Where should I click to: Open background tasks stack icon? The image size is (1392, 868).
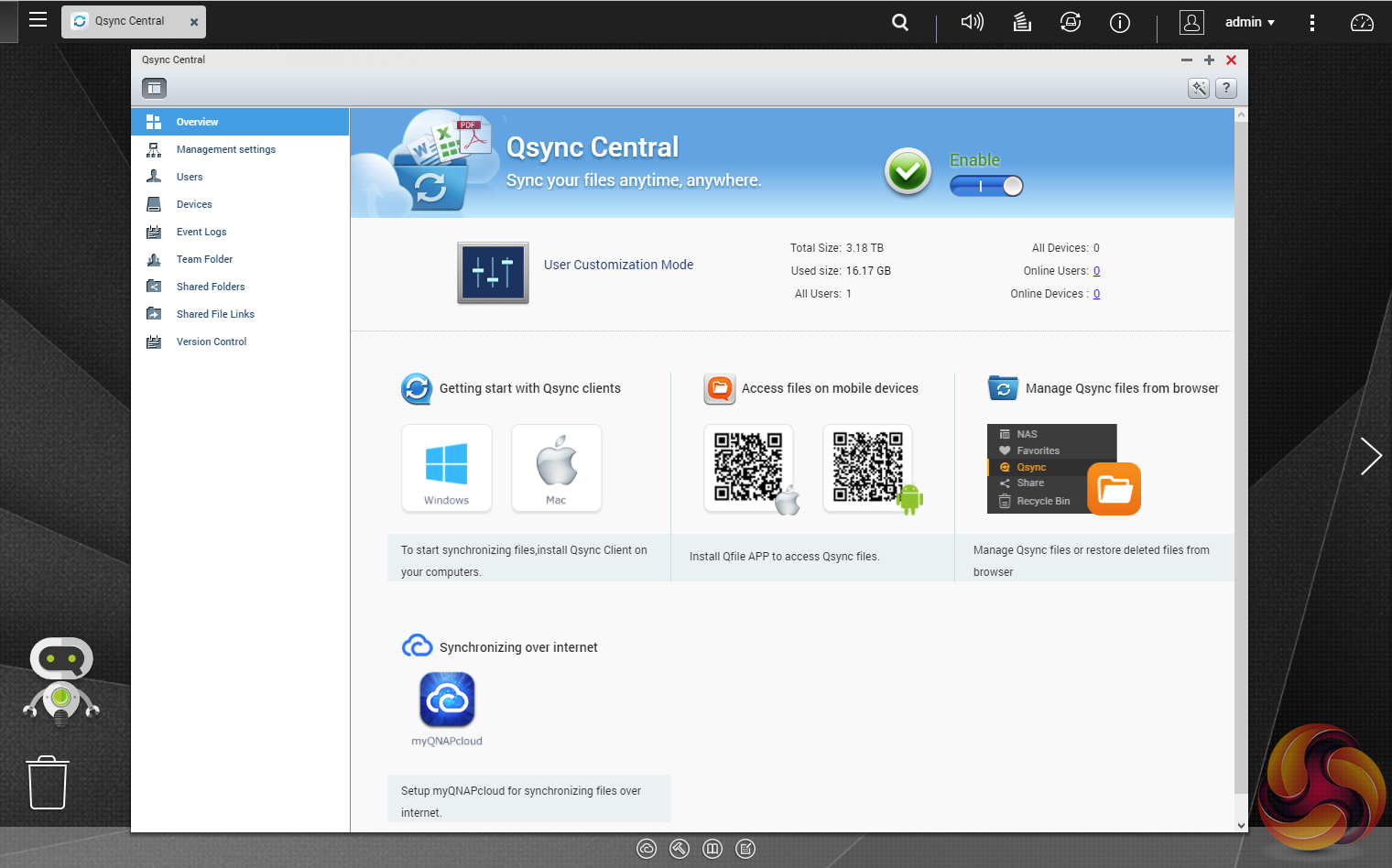1022,22
